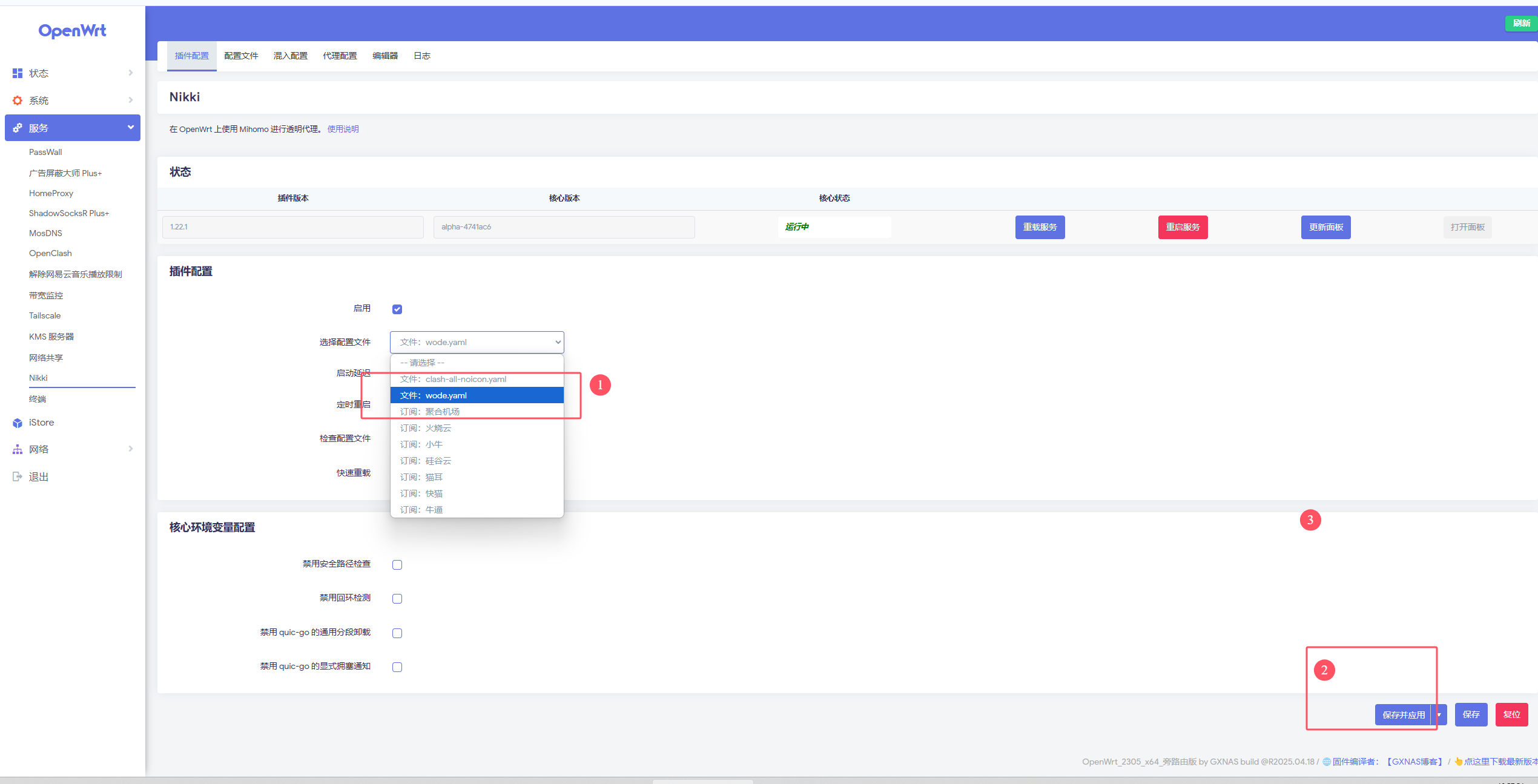Open the 使用说明 link
The width and height of the screenshot is (1538, 784).
343,129
